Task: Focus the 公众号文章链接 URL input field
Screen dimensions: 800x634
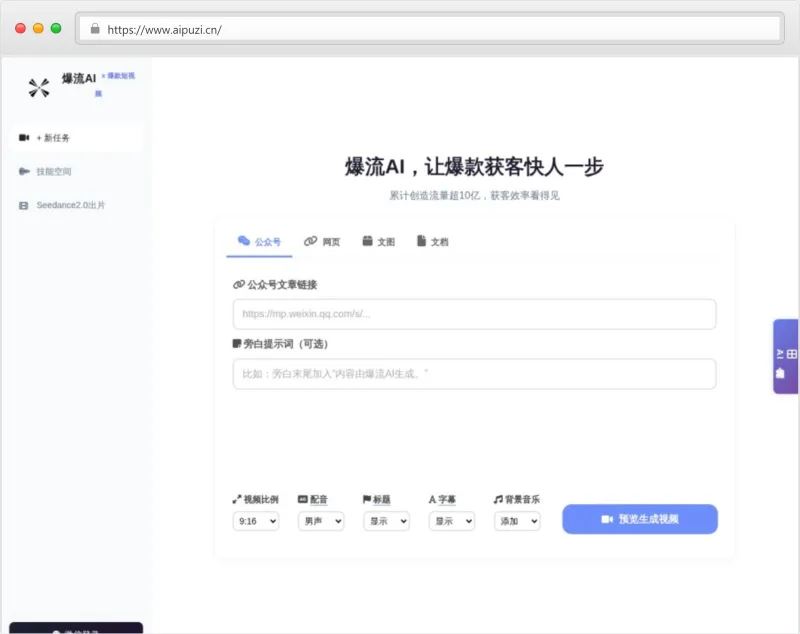Action: pos(474,314)
